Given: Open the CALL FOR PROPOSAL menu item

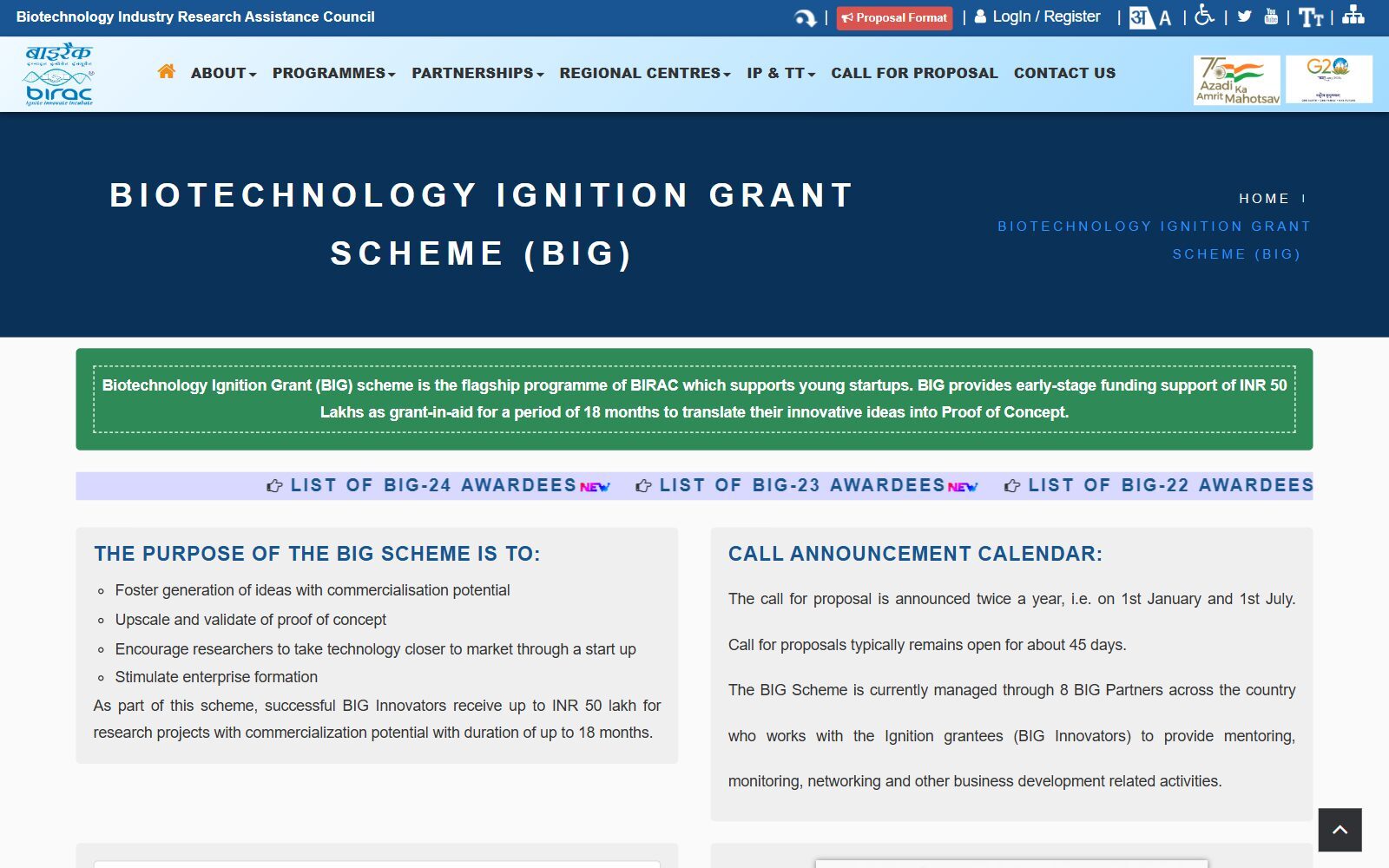Looking at the screenshot, I should tap(914, 73).
